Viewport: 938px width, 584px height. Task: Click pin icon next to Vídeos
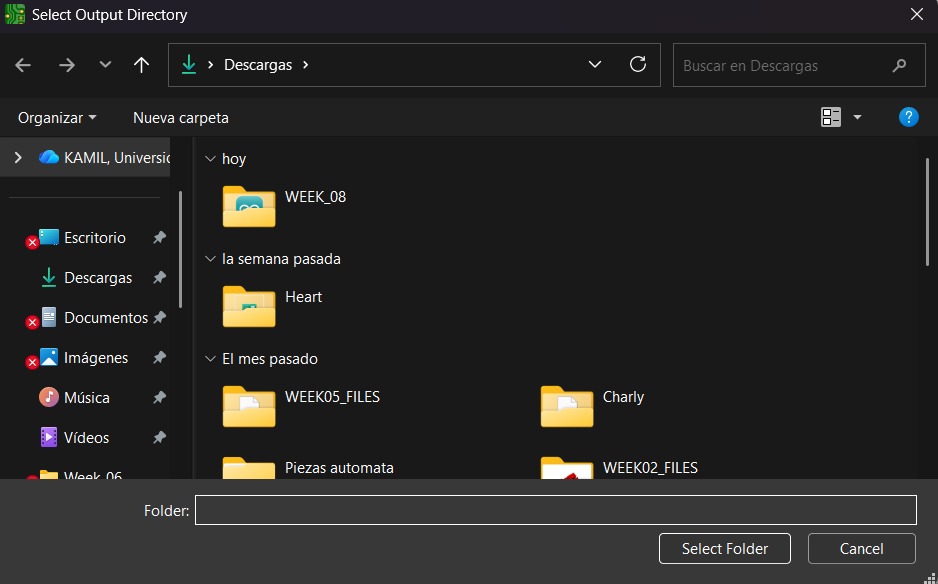pyautogui.click(x=159, y=437)
